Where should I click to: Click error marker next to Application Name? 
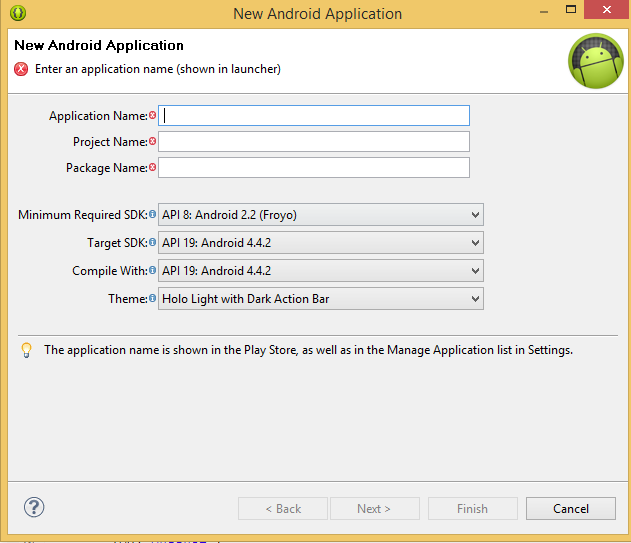point(153,115)
